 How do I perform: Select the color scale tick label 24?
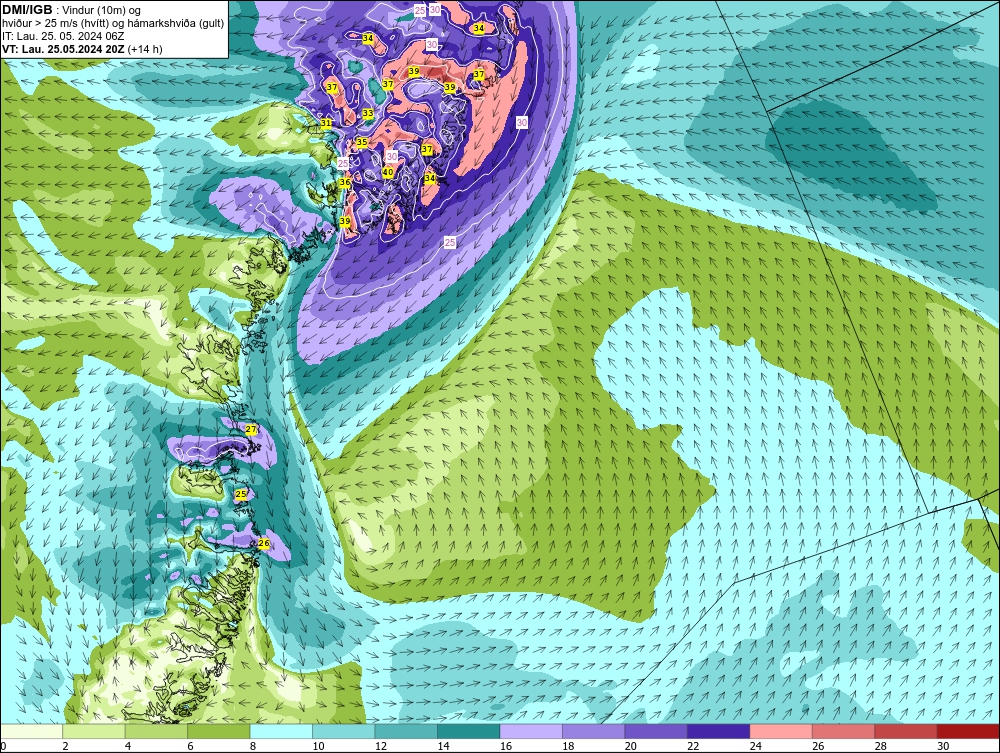click(x=756, y=746)
